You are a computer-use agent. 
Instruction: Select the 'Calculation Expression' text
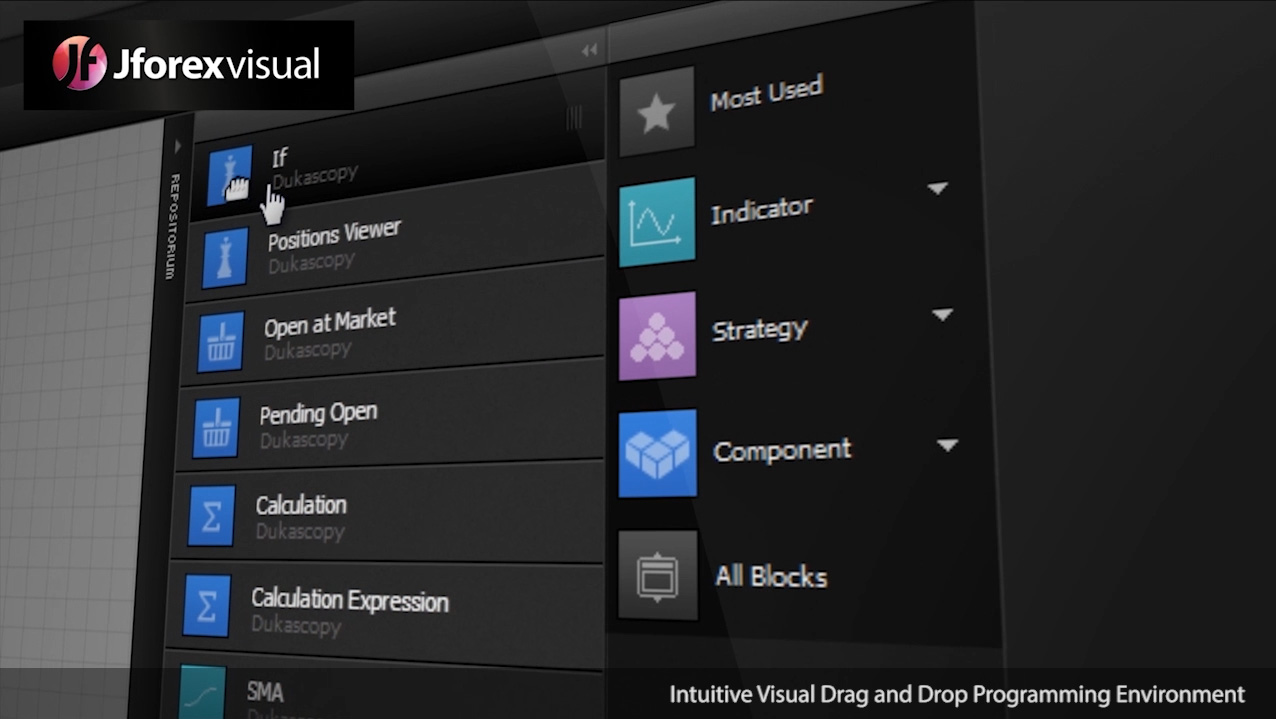(349, 600)
